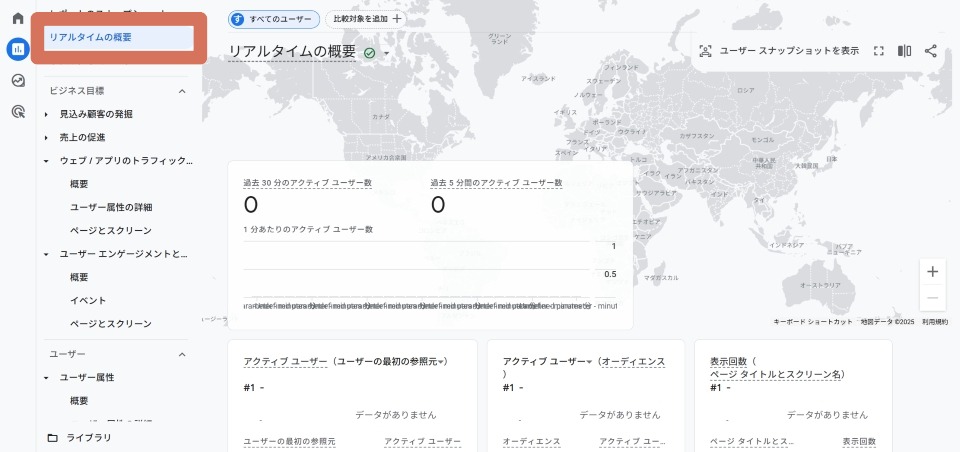Open the Reports icon in left rail
The height and width of the screenshot is (452, 960).
click(18, 49)
